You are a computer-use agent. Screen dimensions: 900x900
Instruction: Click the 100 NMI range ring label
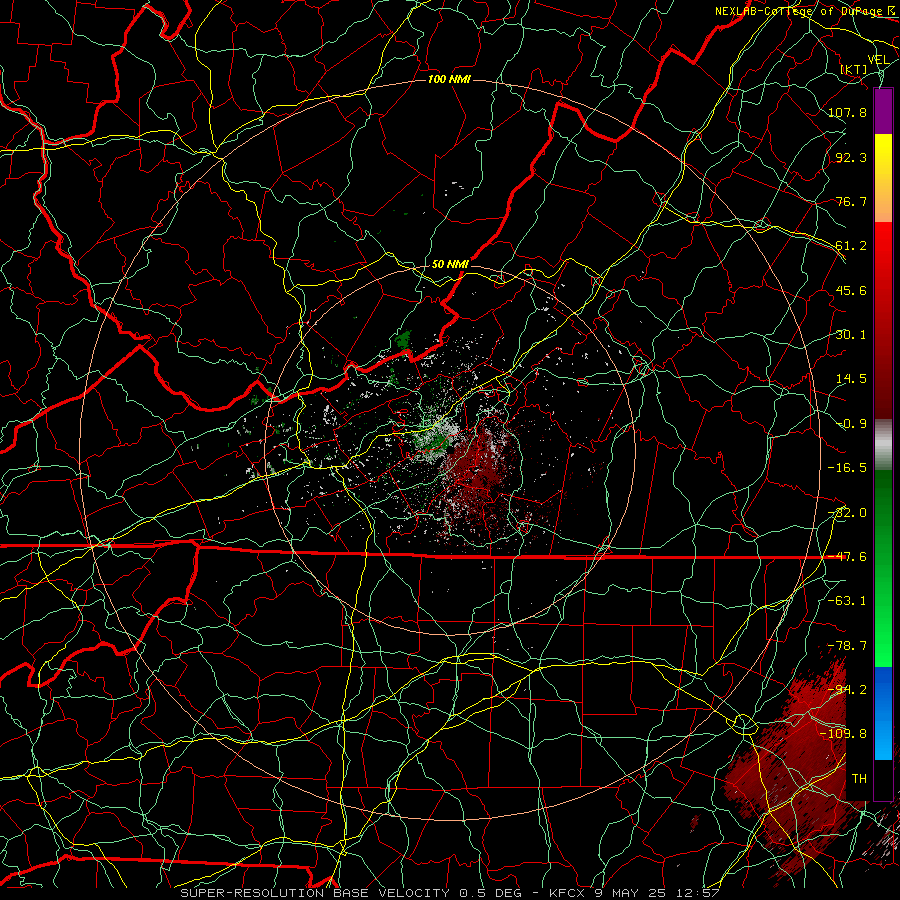[x=449, y=79]
